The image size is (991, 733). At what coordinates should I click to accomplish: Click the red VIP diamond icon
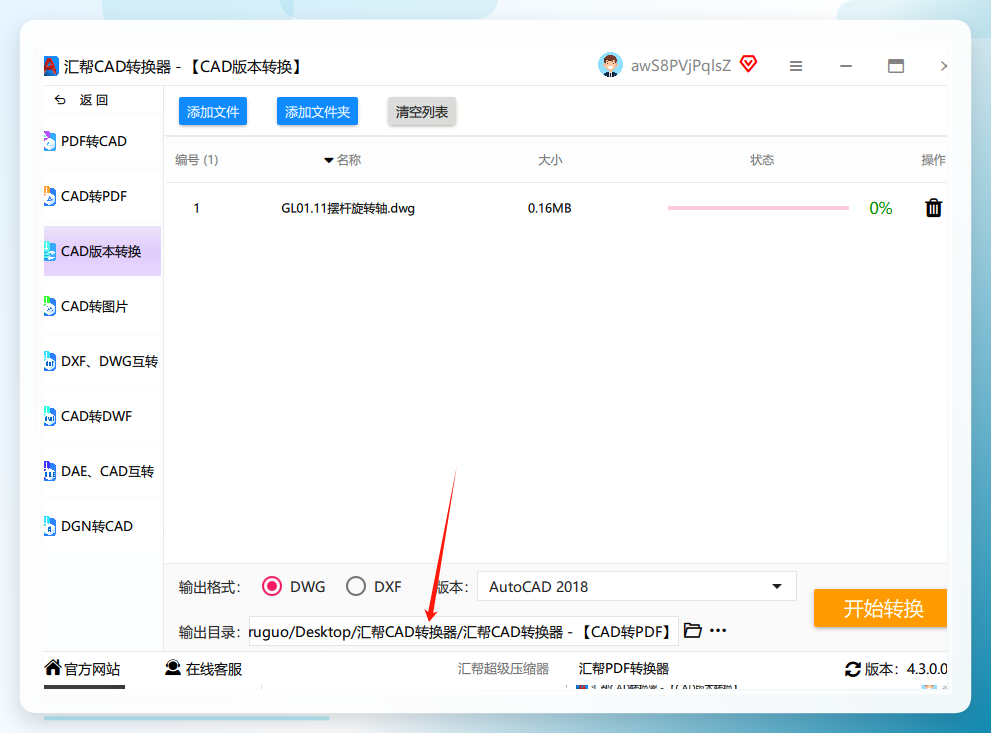[x=748, y=64]
